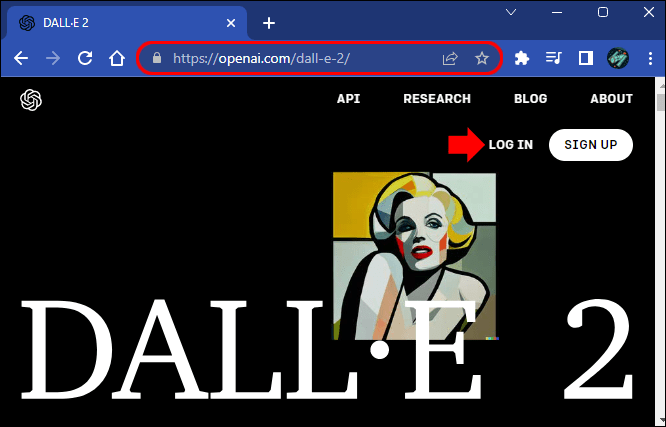Open the user profile avatar

click(618, 58)
